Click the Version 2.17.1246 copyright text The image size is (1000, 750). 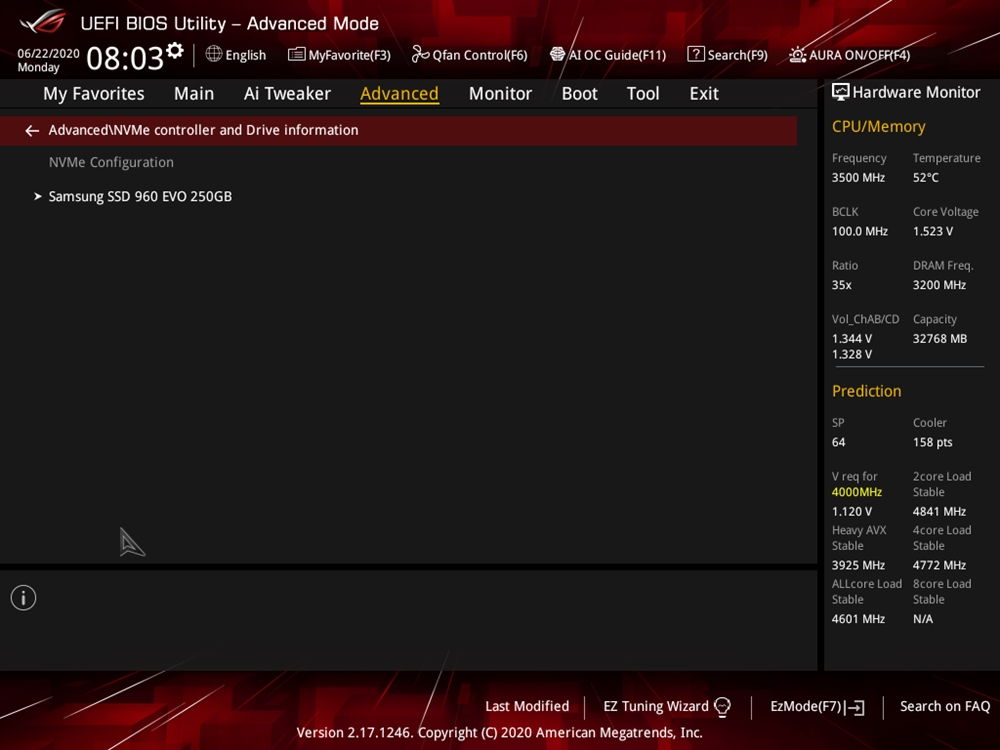pos(499,733)
